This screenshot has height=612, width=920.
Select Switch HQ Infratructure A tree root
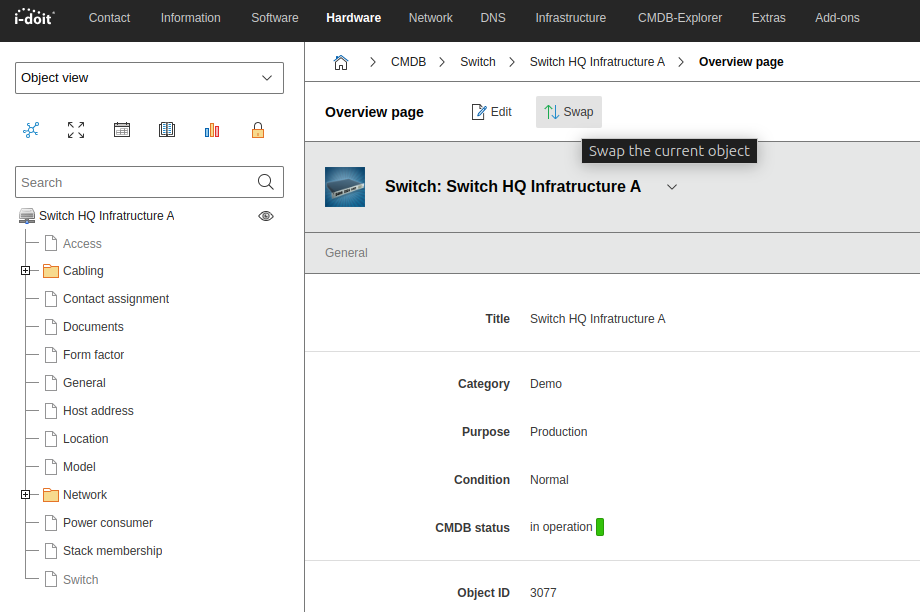click(107, 216)
